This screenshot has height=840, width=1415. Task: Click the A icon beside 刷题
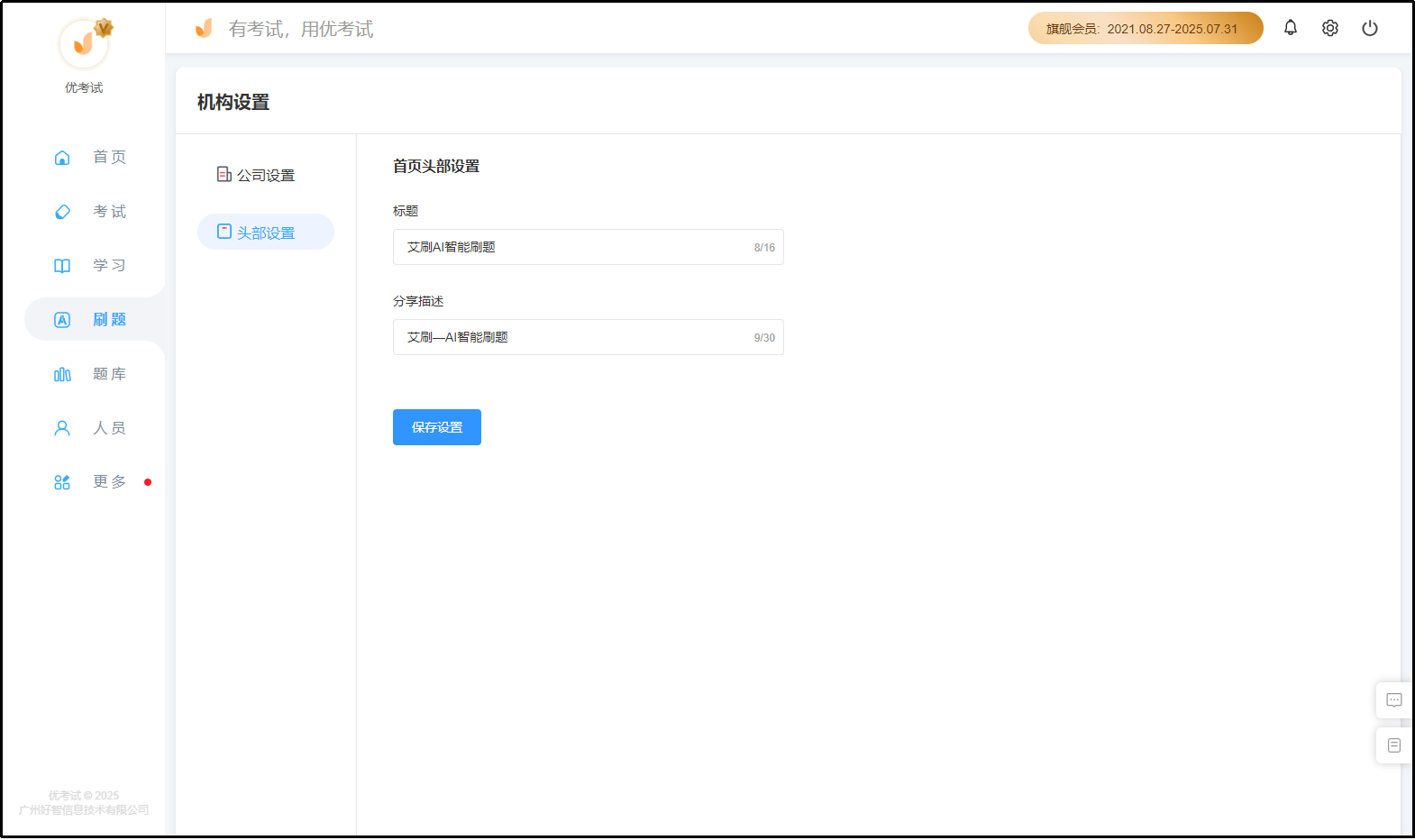62,320
